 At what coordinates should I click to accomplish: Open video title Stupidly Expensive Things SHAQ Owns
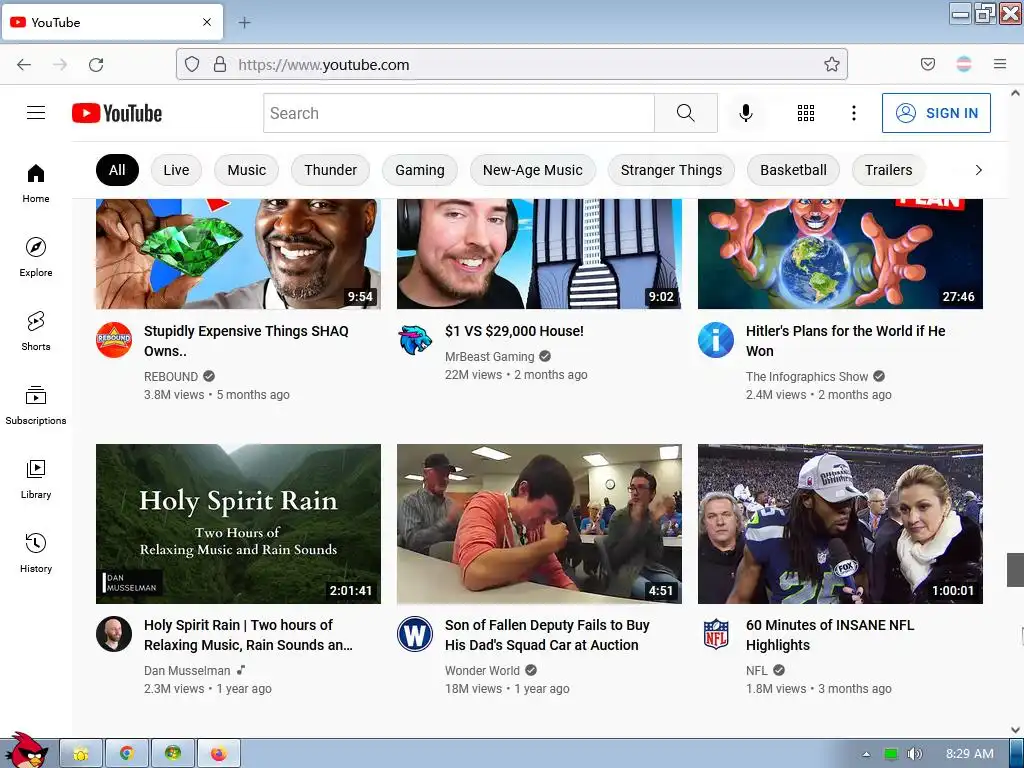coord(246,341)
